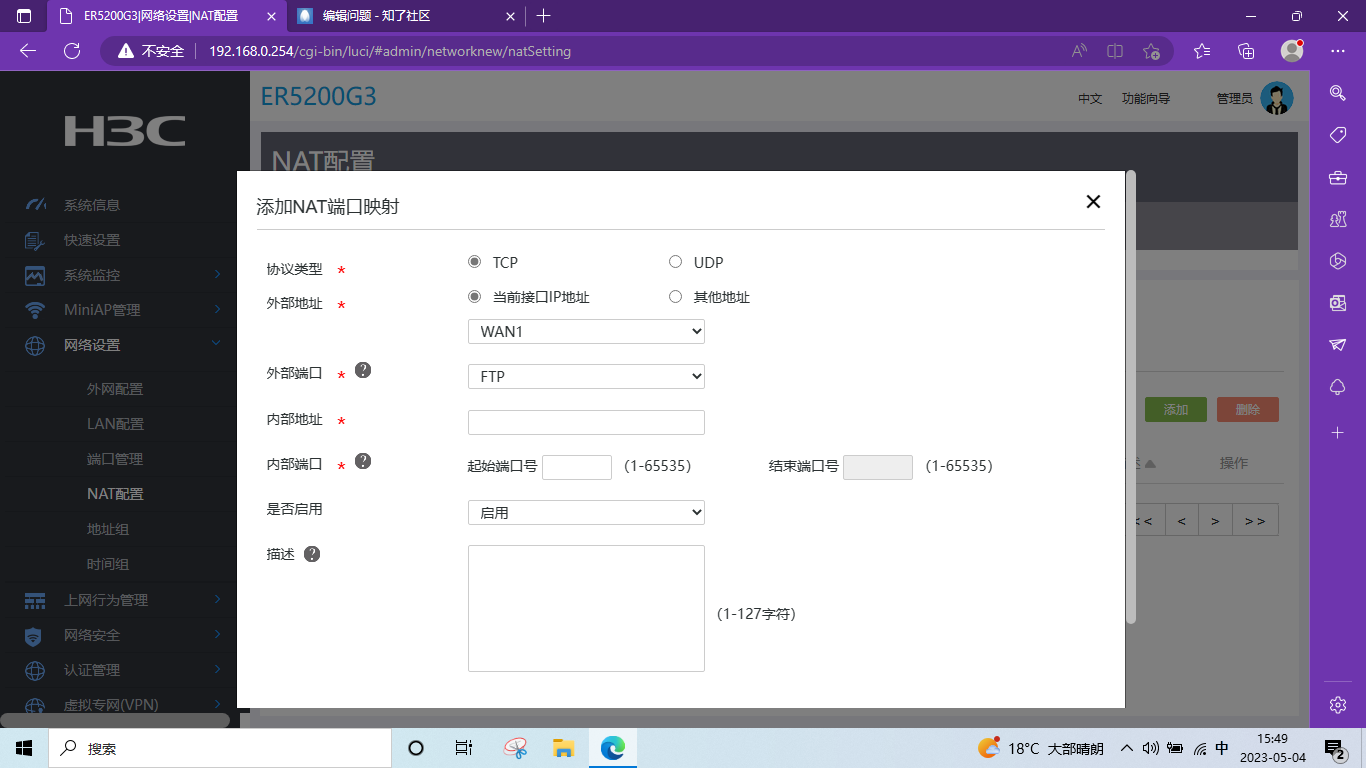
Task: Open a new browser tab
Action: (544, 16)
